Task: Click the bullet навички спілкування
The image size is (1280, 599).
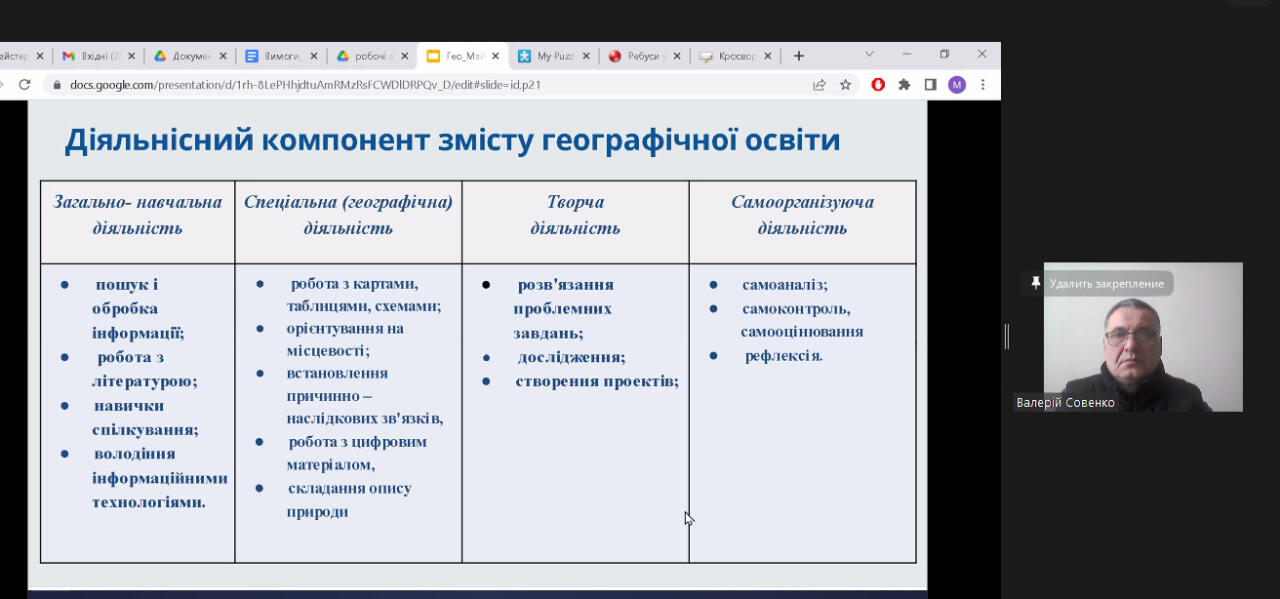Action: click(145, 417)
